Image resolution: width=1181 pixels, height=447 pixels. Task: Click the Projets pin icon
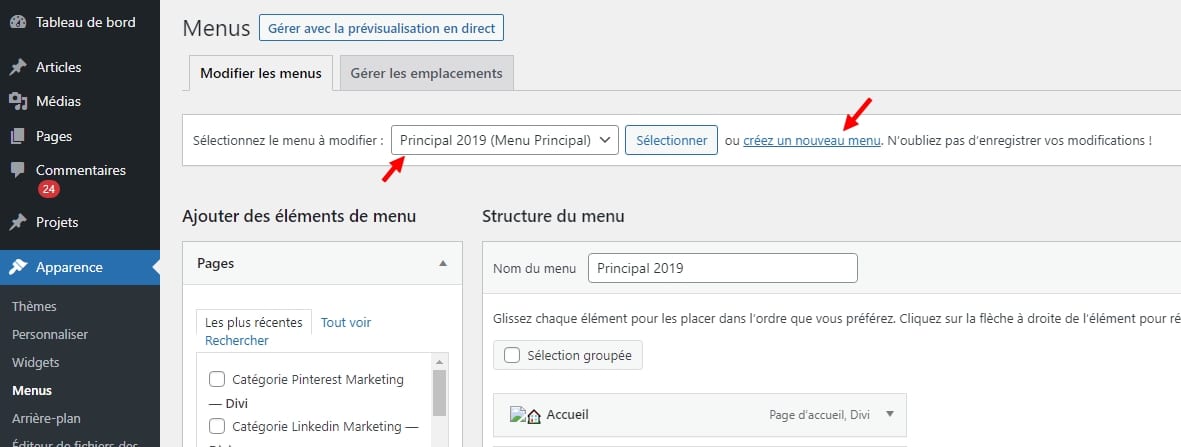(x=18, y=222)
